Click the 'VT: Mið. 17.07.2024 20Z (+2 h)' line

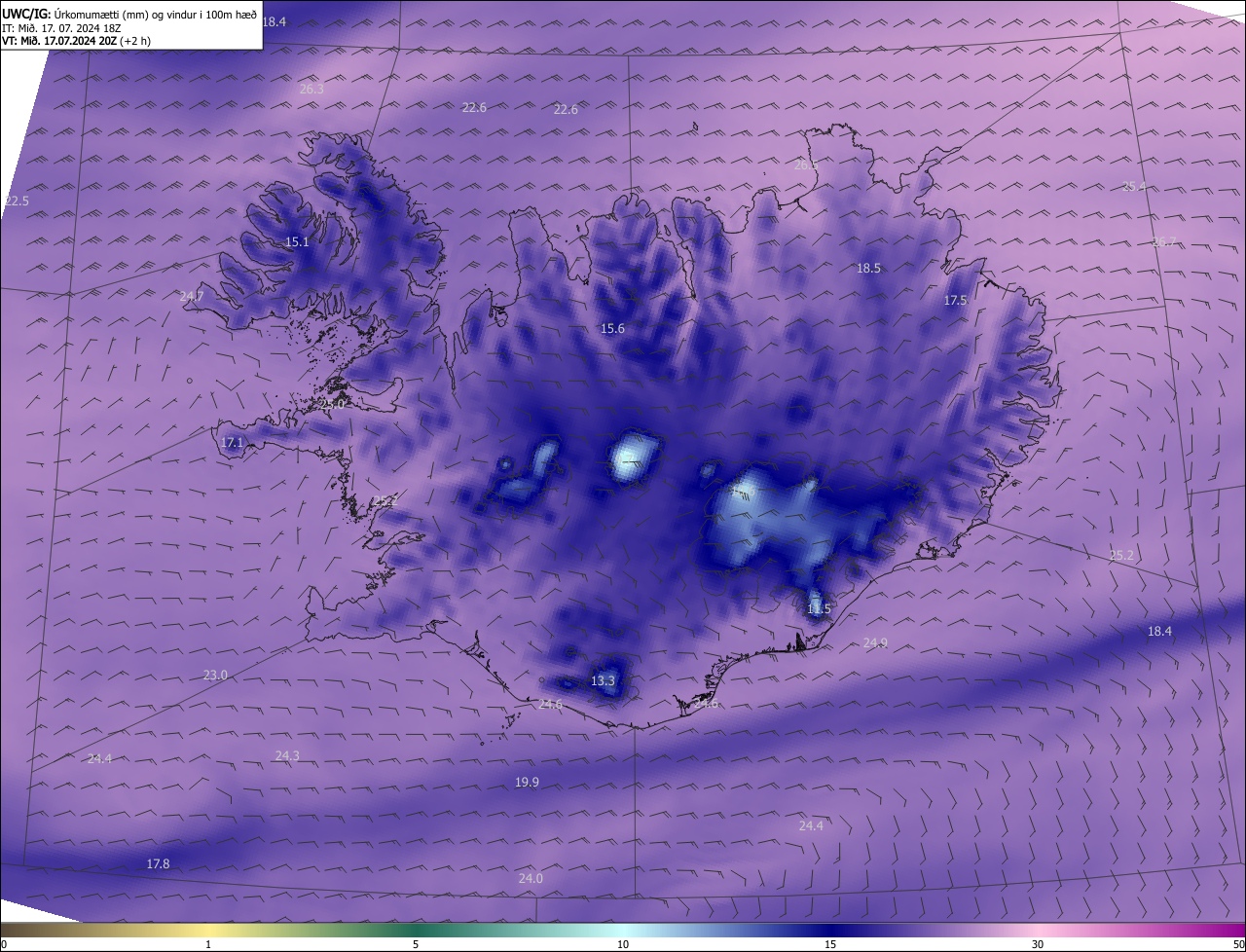75,41
